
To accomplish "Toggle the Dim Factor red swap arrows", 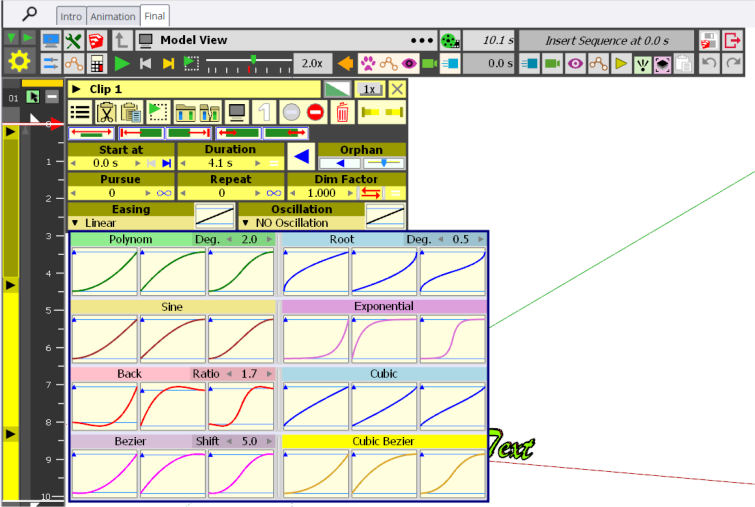I will pos(371,192).
